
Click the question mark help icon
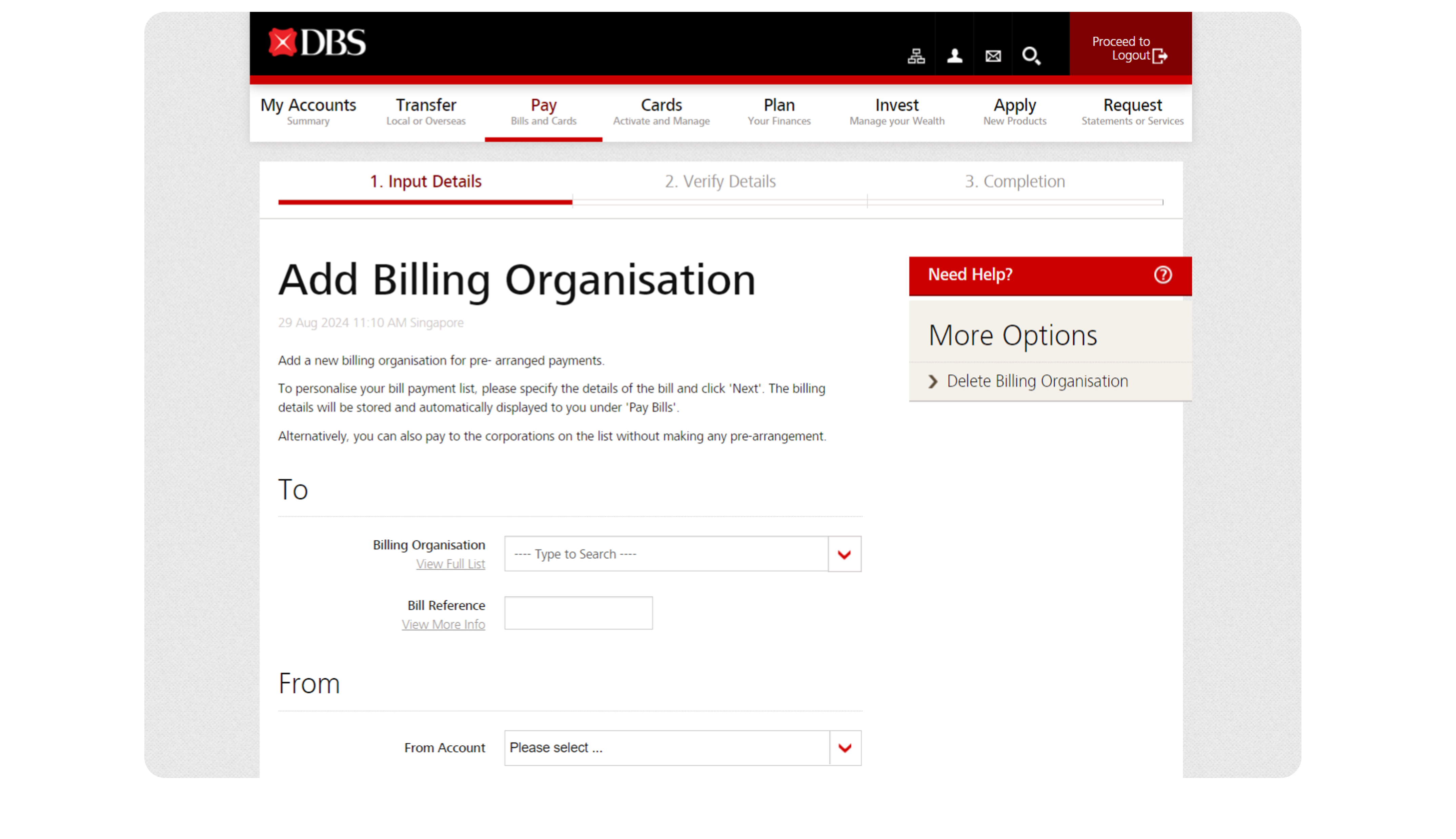coord(1162,275)
